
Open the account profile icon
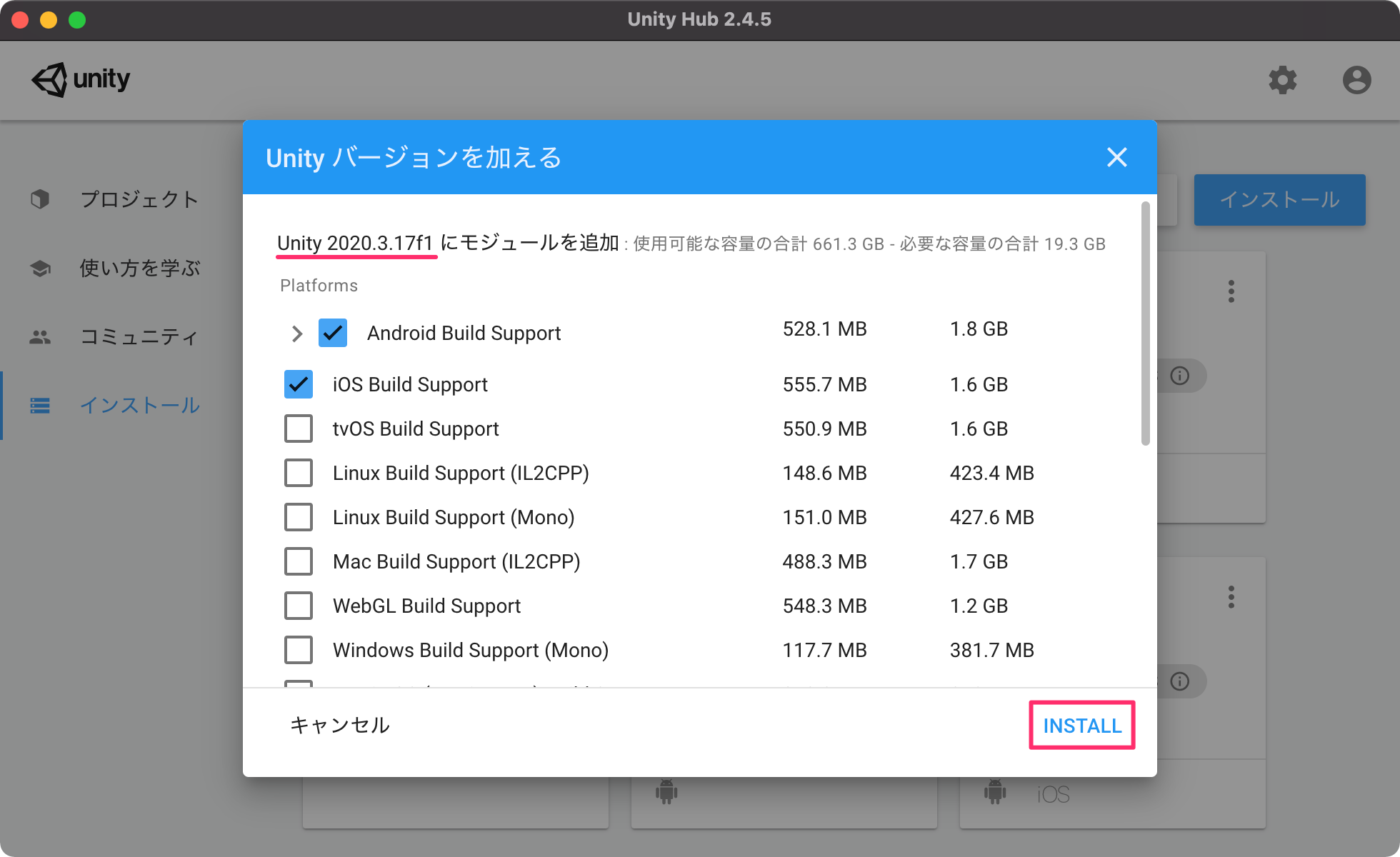coord(1356,80)
